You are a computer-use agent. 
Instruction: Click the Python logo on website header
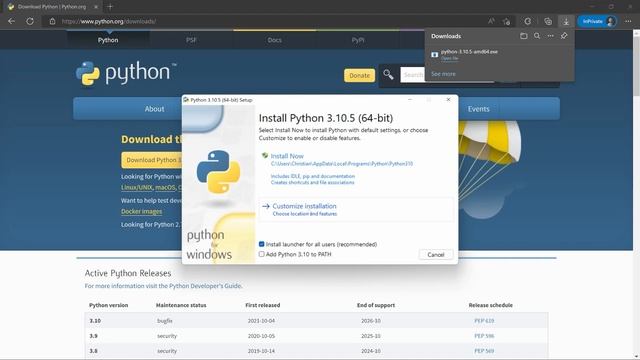pyautogui.click(x=126, y=73)
